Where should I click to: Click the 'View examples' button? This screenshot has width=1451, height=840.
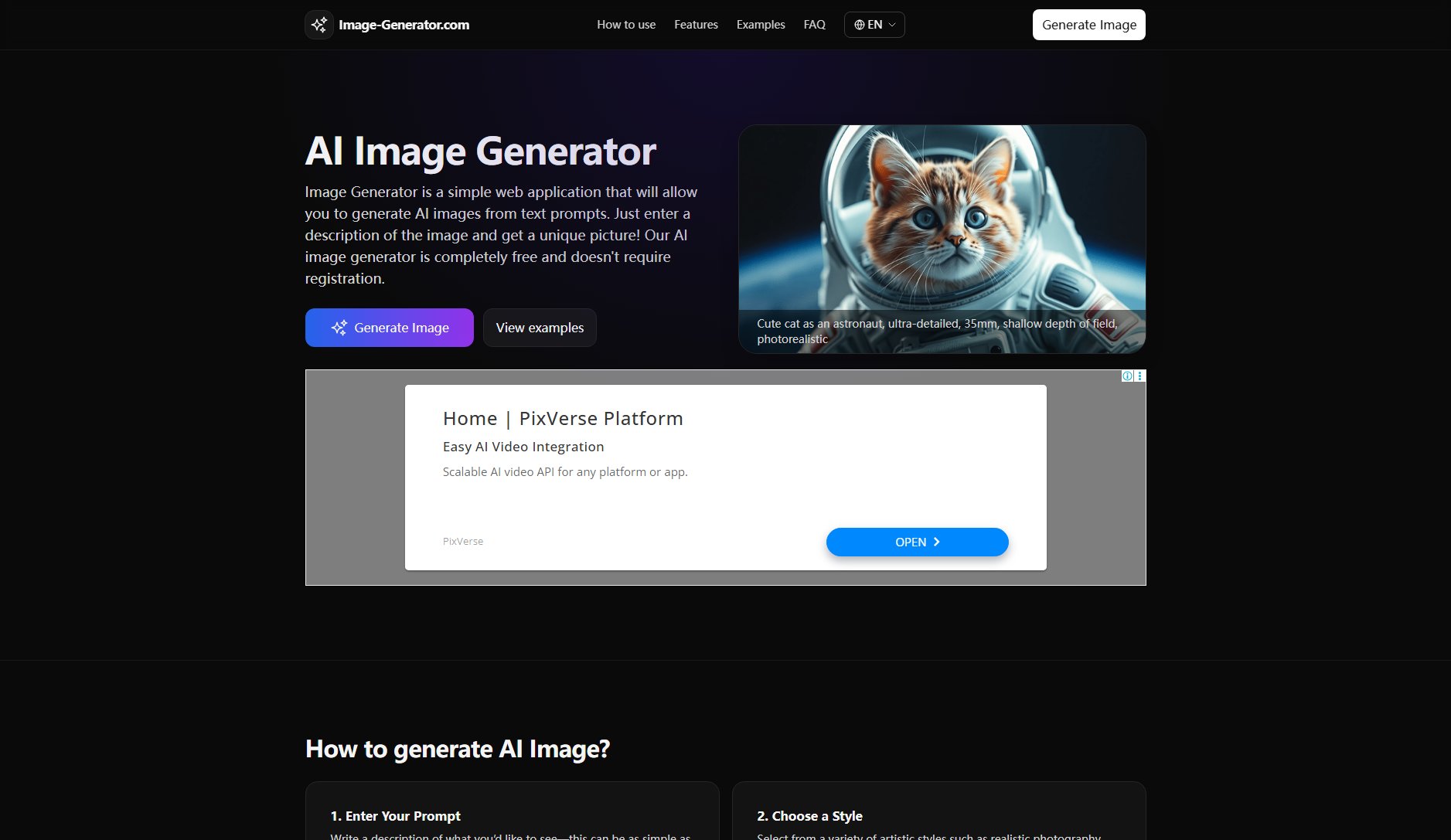point(540,328)
